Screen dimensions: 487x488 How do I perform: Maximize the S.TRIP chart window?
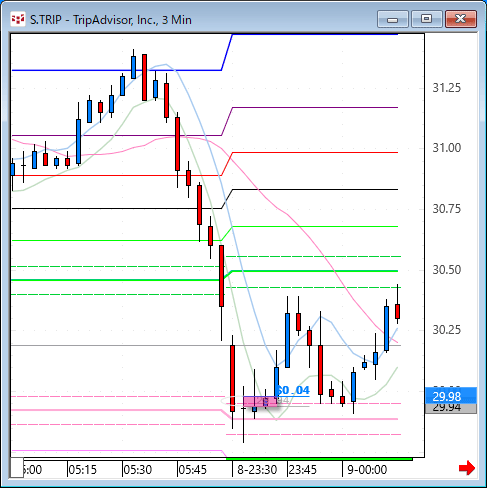(426, 19)
